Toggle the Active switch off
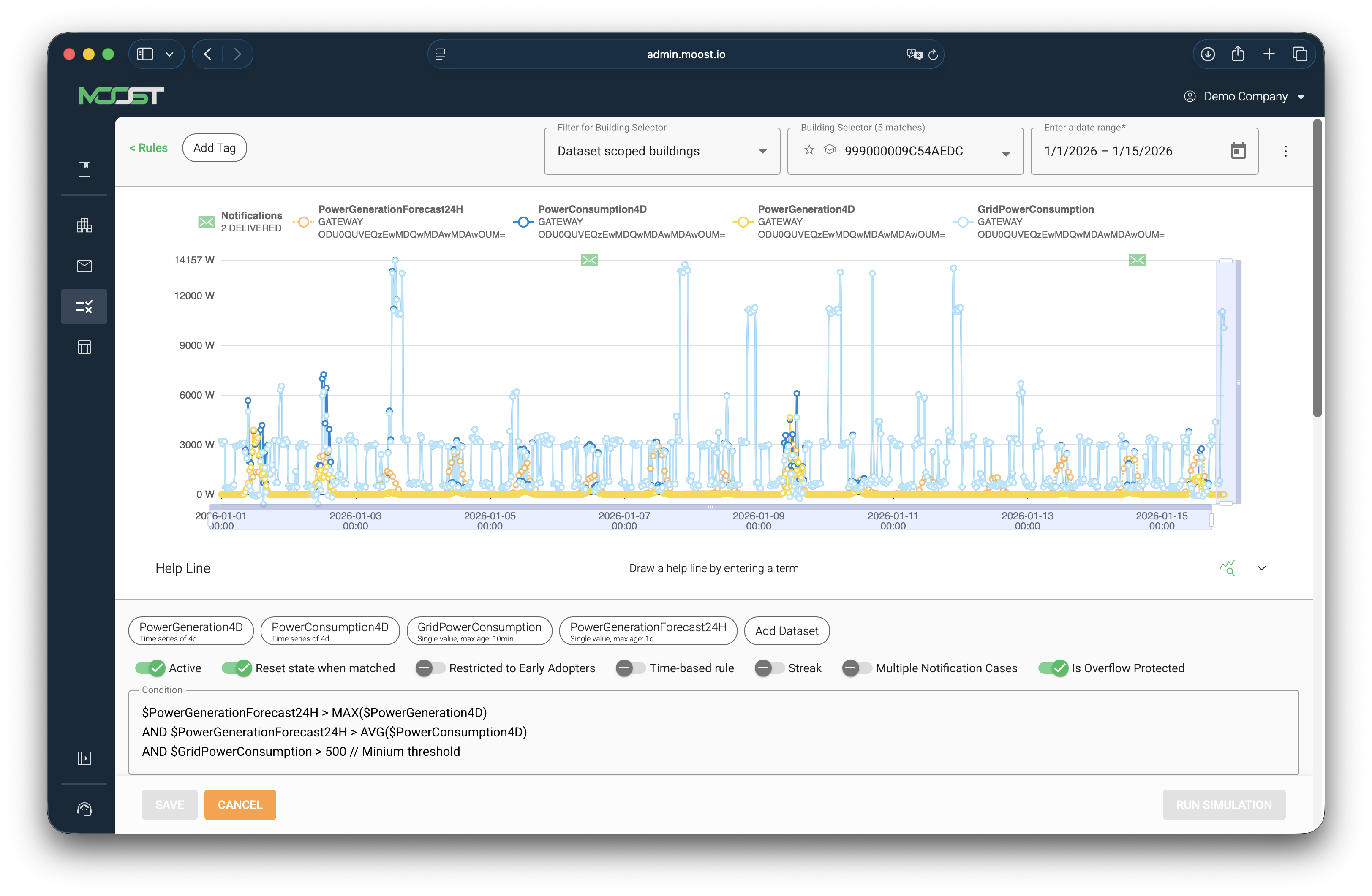Viewport: 1372px width, 896px height. pyautogui.click(x=150, y=668)
